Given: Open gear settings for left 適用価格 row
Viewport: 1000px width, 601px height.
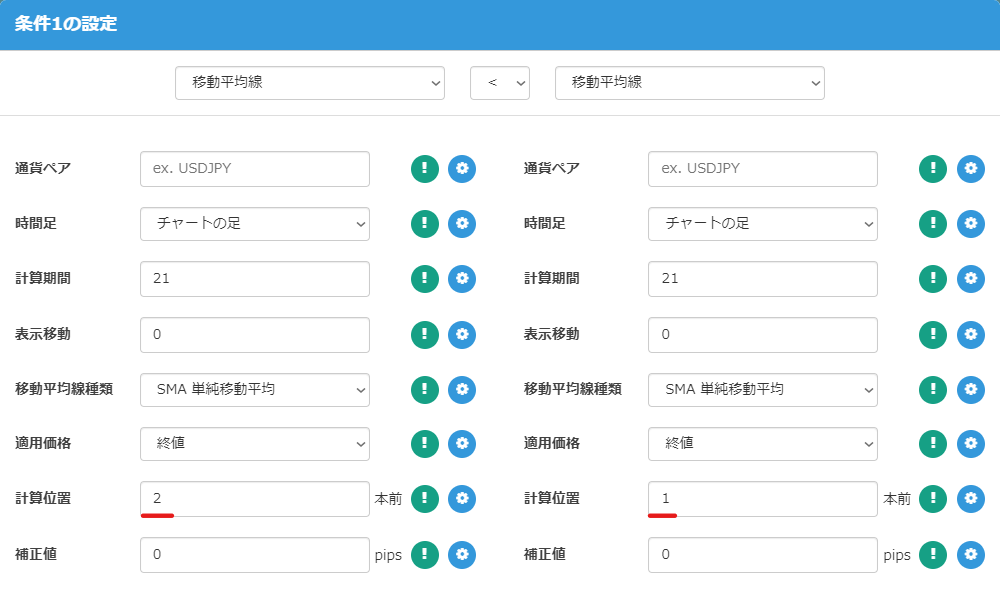Looking at the screenshot, I should coord(462,444).
